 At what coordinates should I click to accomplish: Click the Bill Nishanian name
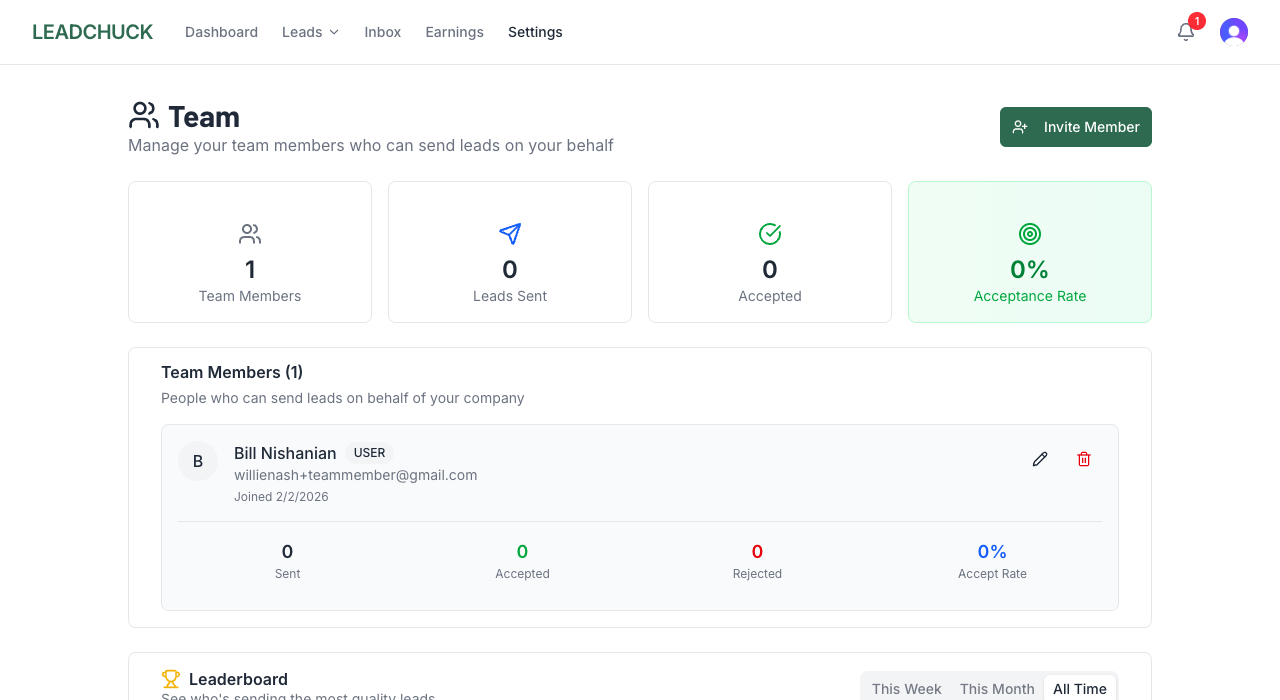285,453
